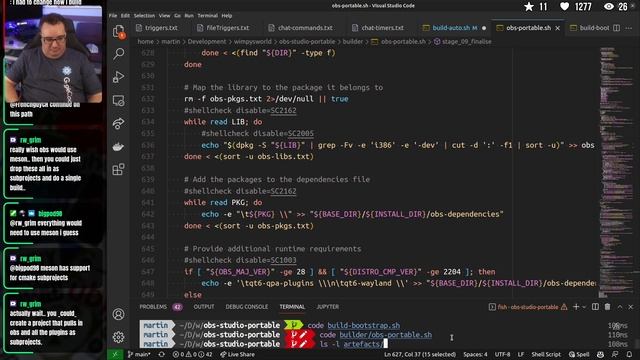Kill the terminal with trash icon

(607, 307)
